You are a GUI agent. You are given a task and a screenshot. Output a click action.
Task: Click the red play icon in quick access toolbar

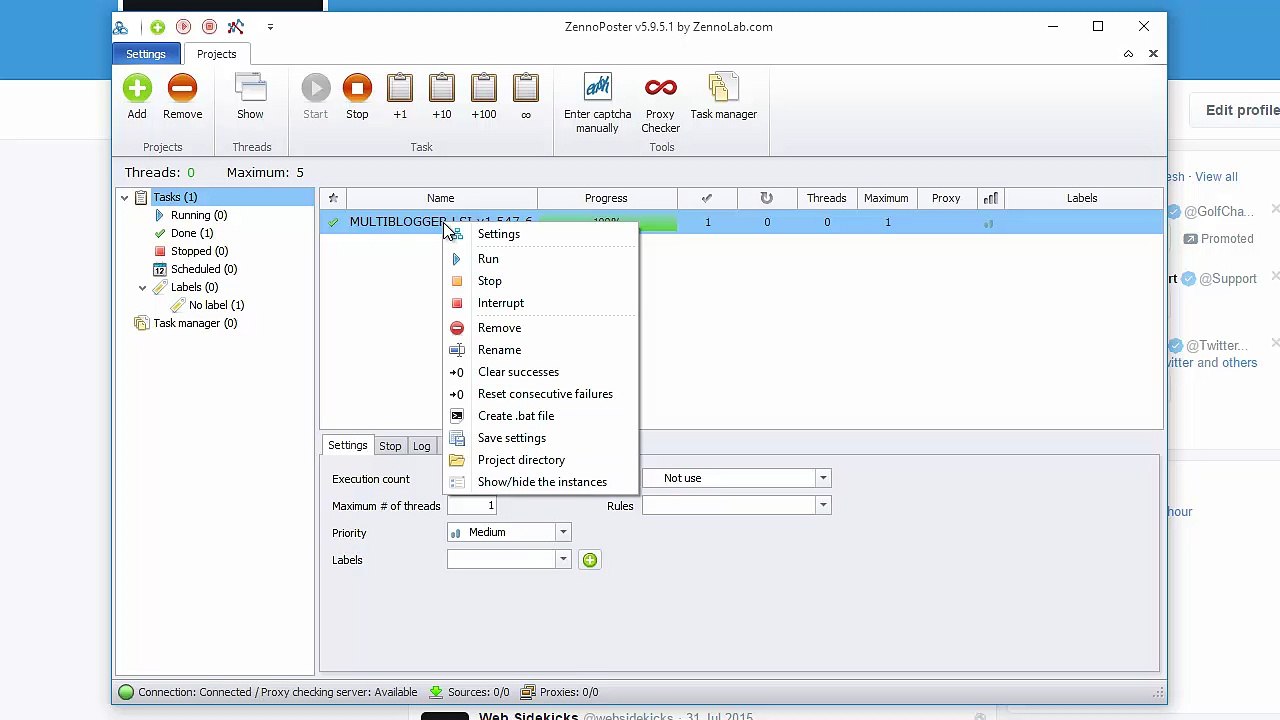coord(183,27)
